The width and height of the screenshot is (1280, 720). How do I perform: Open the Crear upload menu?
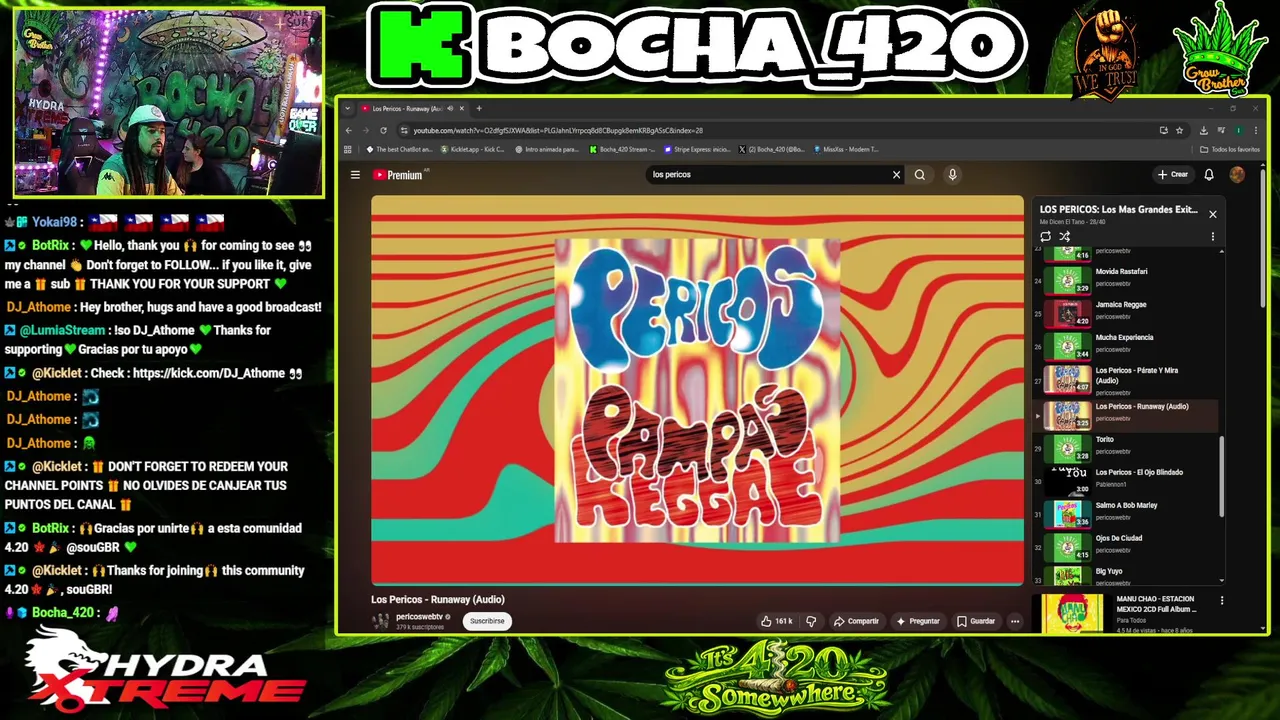click(x=1173, y=175)
